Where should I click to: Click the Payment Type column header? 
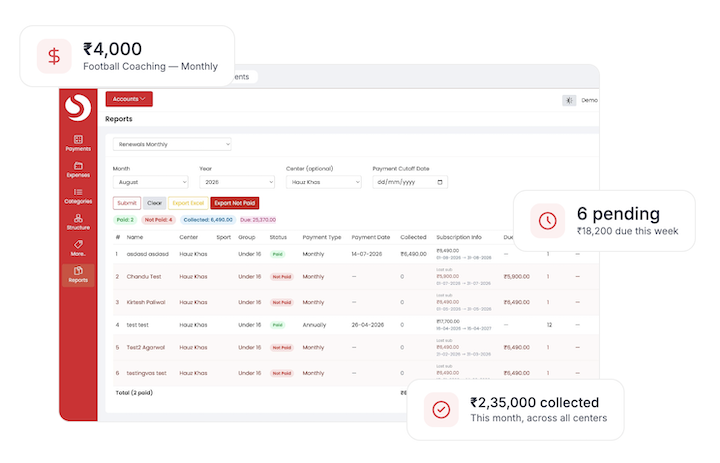pos(322,237)
